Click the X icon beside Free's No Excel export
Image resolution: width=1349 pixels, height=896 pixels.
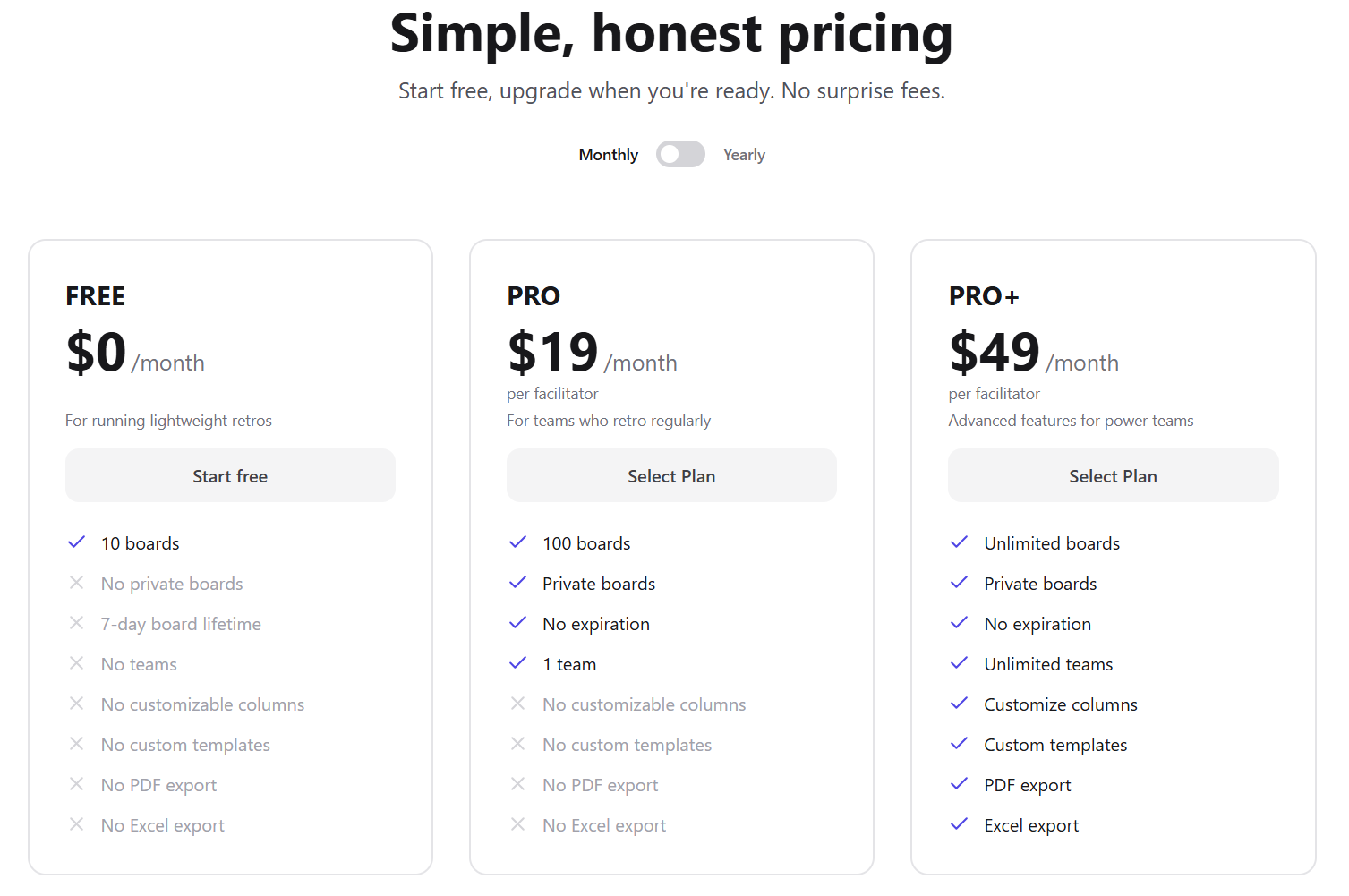pos(77,824)
